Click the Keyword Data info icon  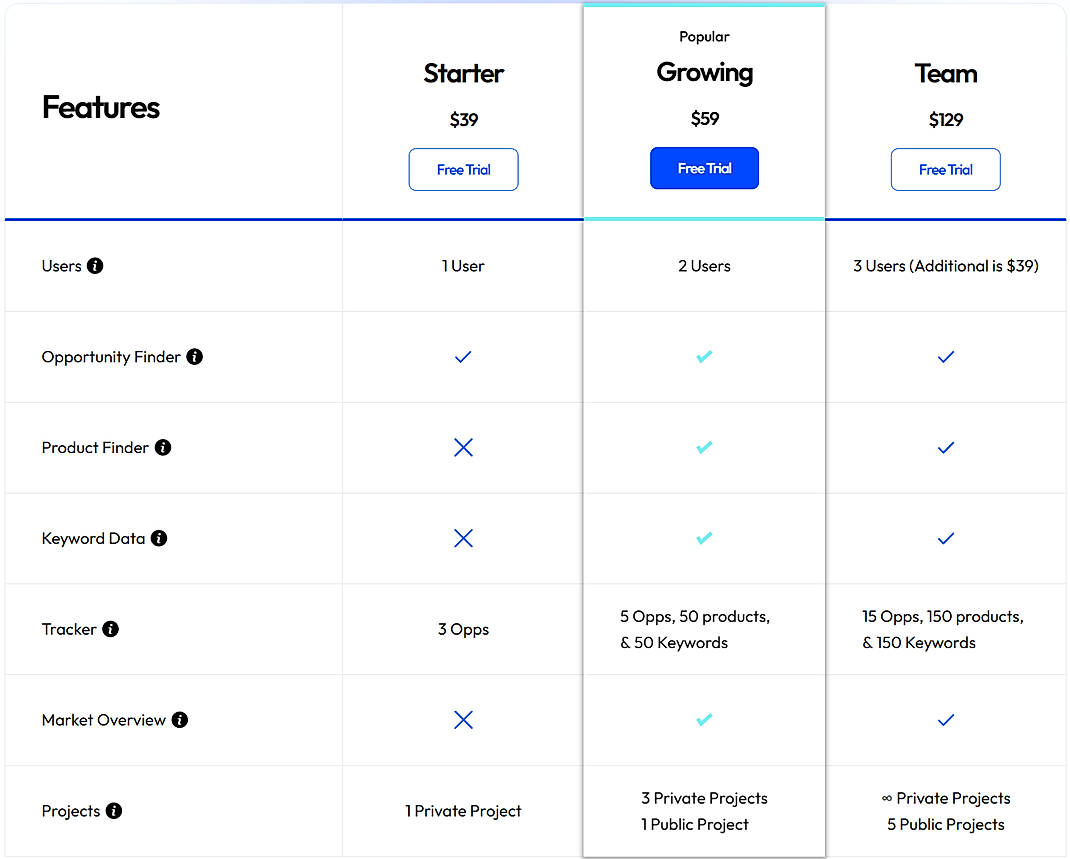(158, 538)
